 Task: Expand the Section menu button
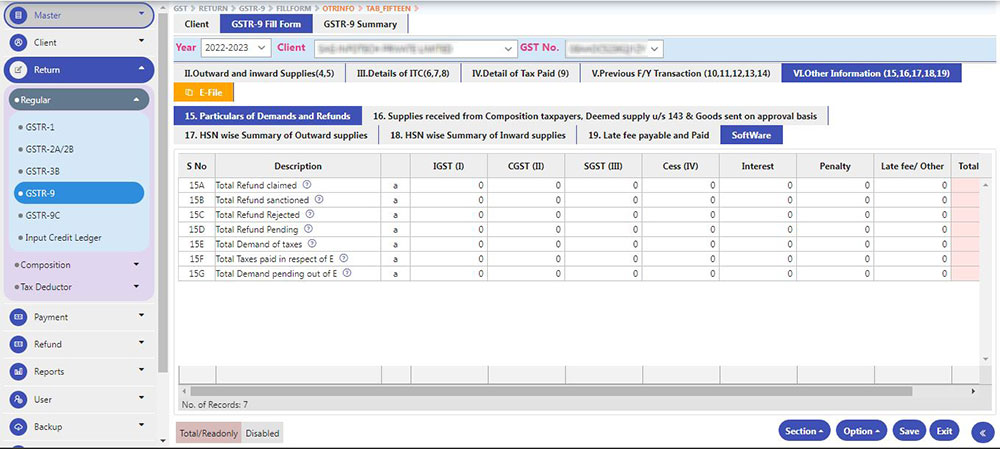(x=804, y=431)
